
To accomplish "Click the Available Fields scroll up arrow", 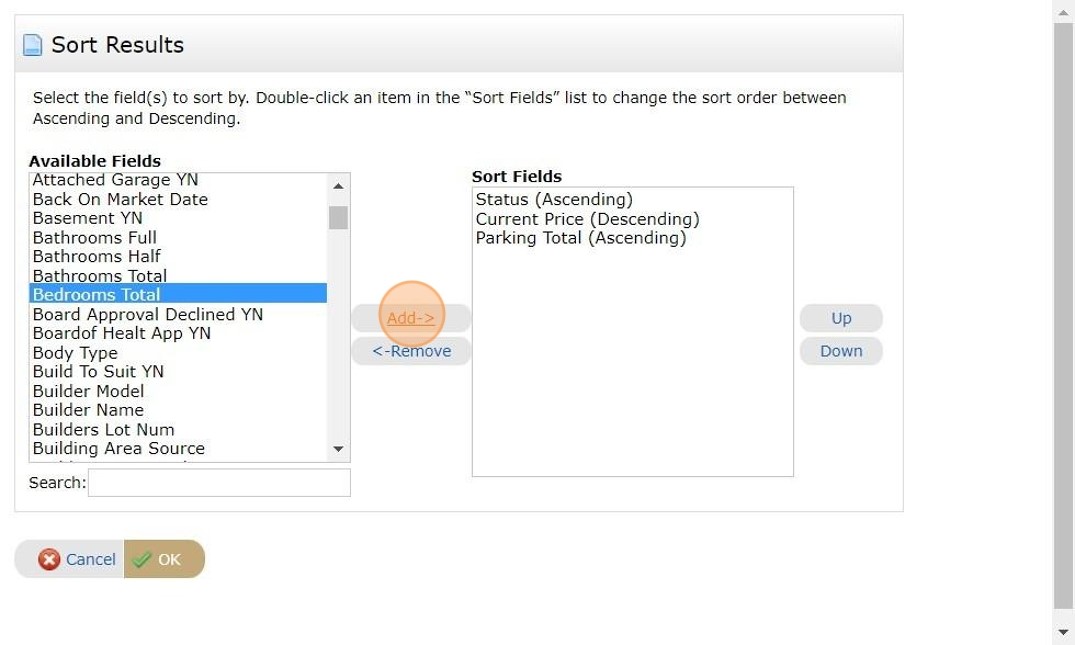I will coord(338,185).
